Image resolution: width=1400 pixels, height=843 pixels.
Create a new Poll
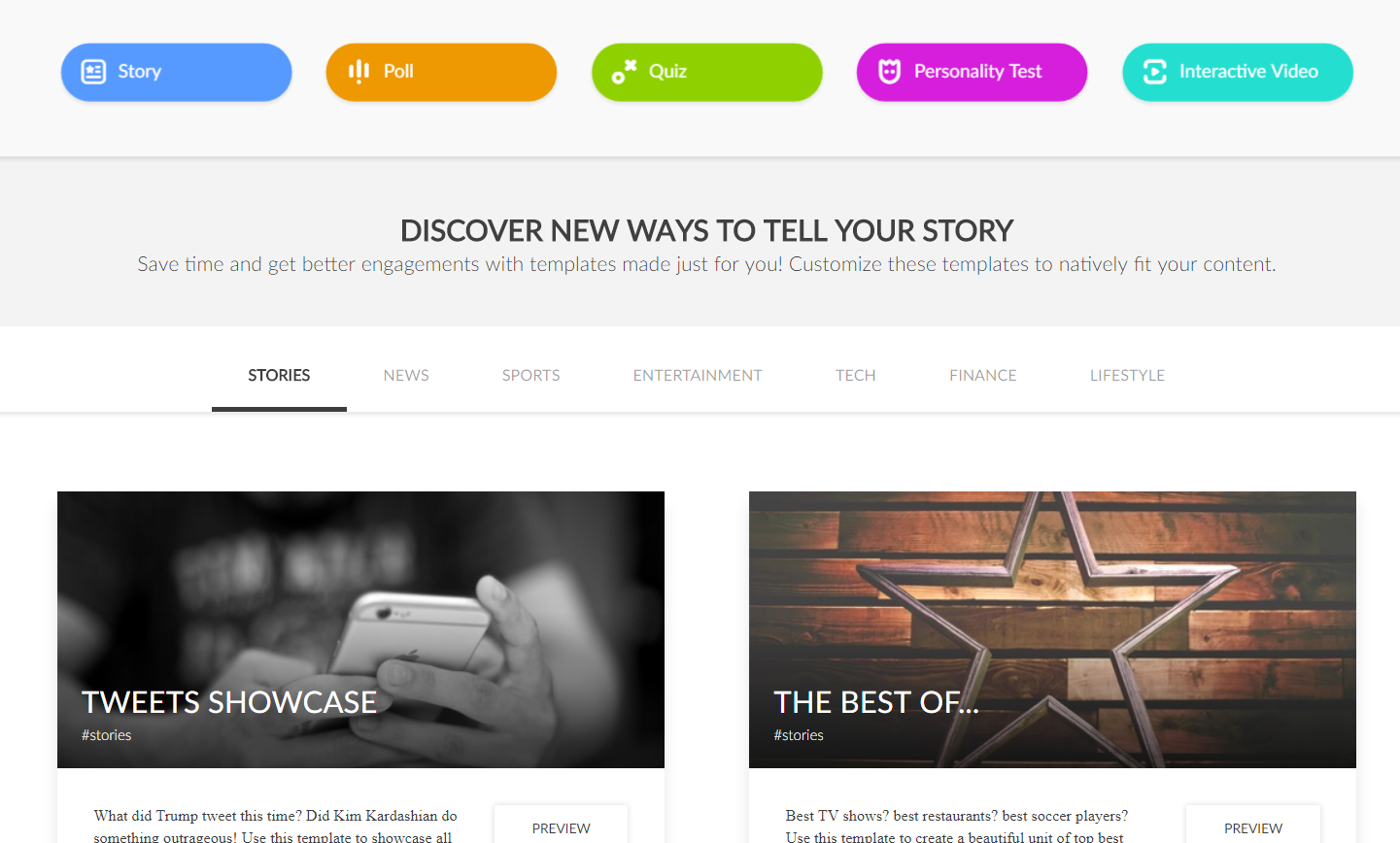(441, 72)
